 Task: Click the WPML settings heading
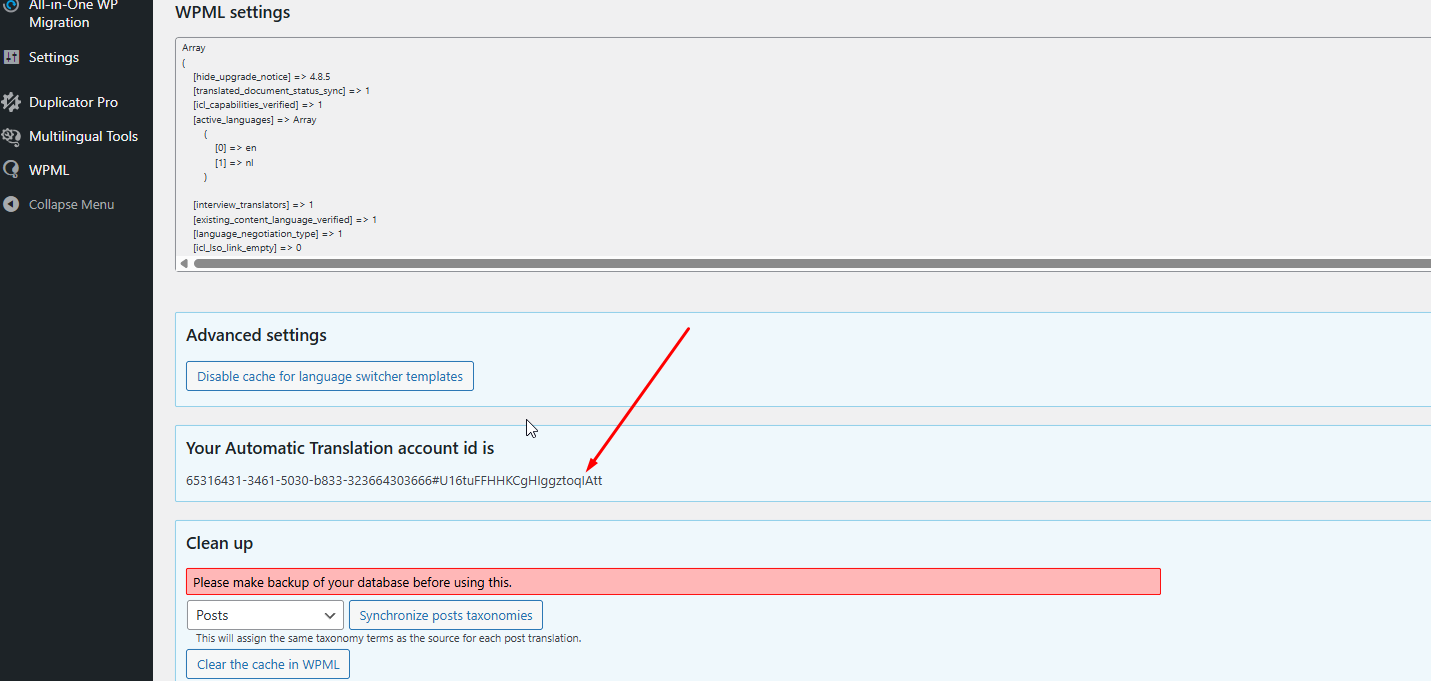coord(233,13)
